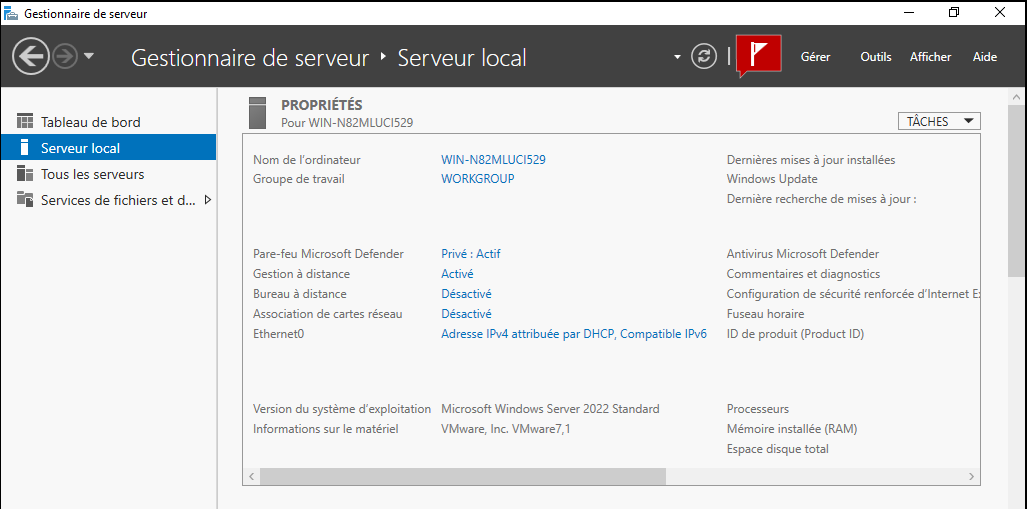Screen dimensions: 1027x509
Task: Click Désactivé for Bureau à distance
Action: (x=466, y=293)
